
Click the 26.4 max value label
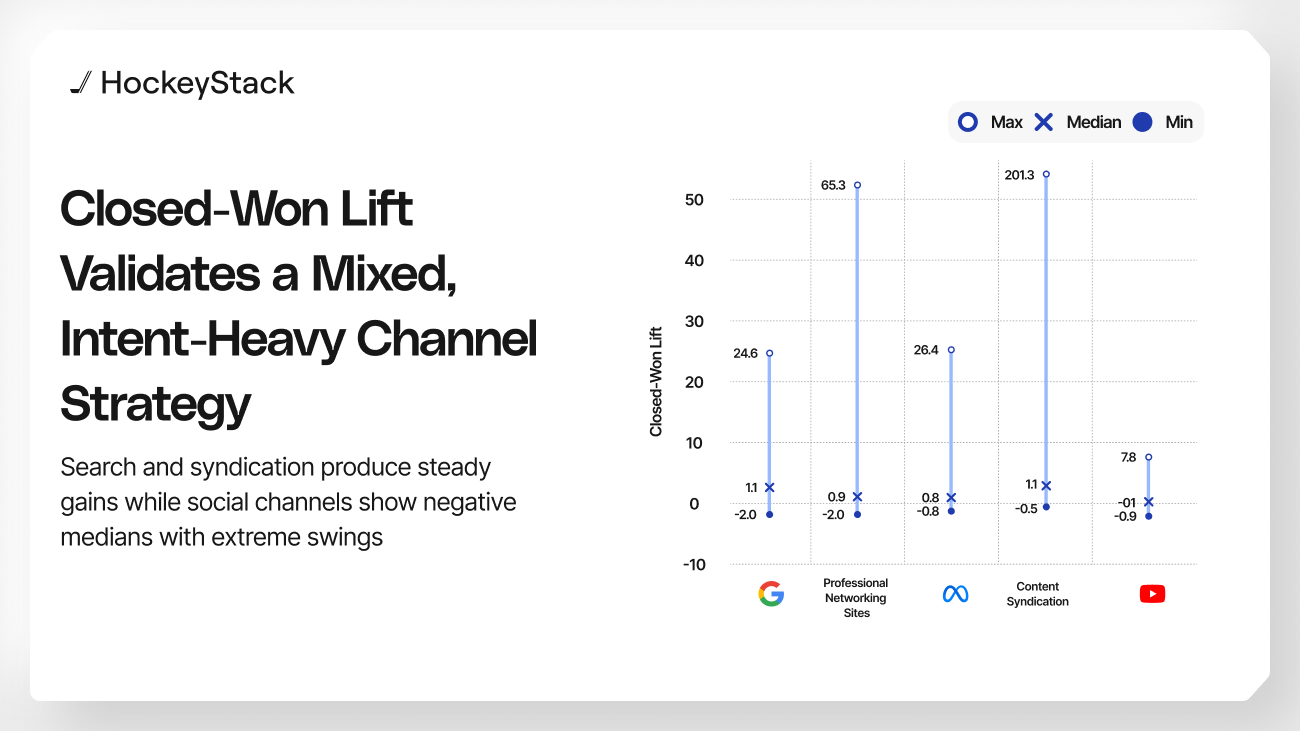click(927, 350)
